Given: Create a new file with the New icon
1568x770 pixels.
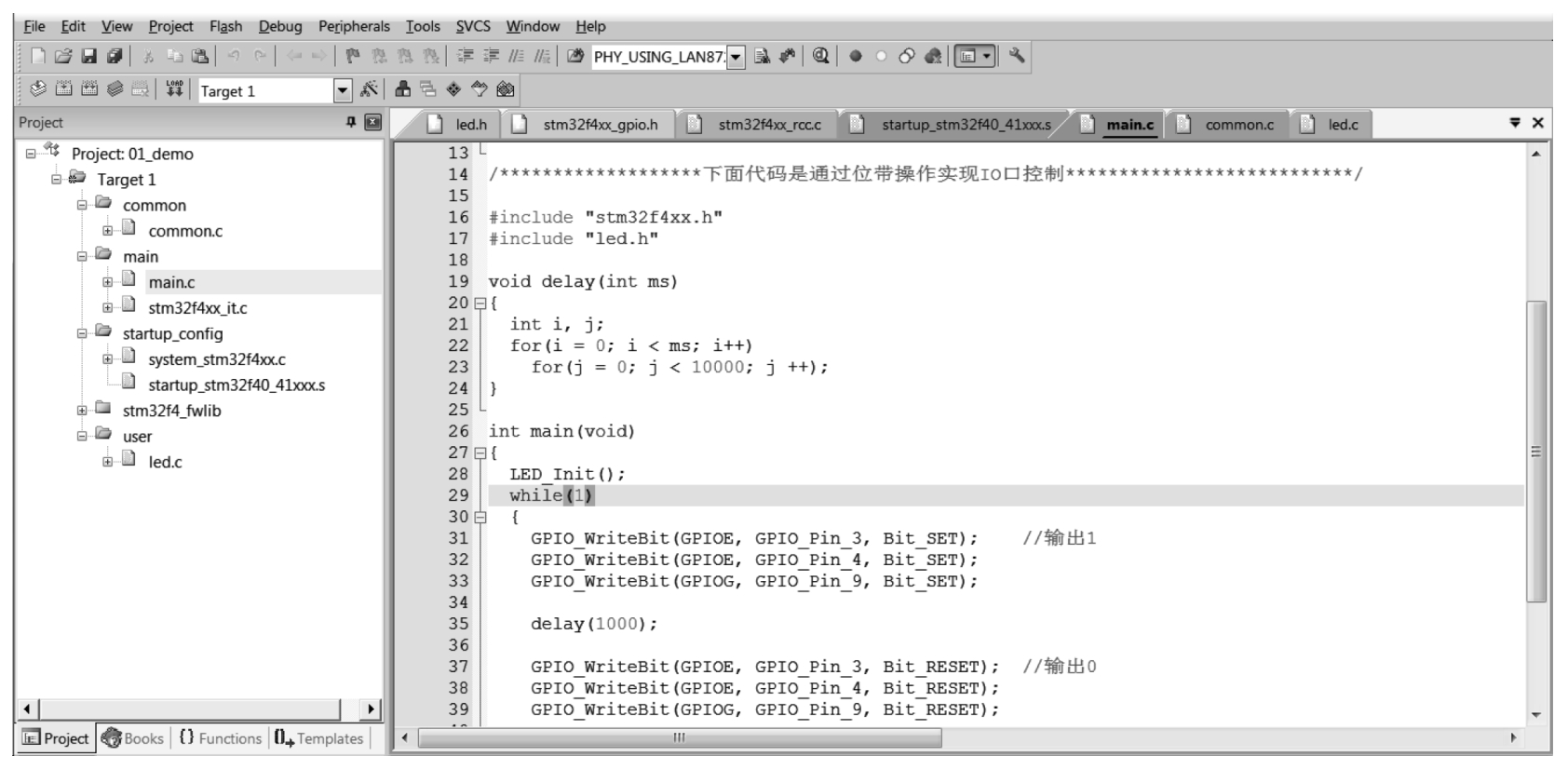Looking at the screenshot, I should 38,56.
